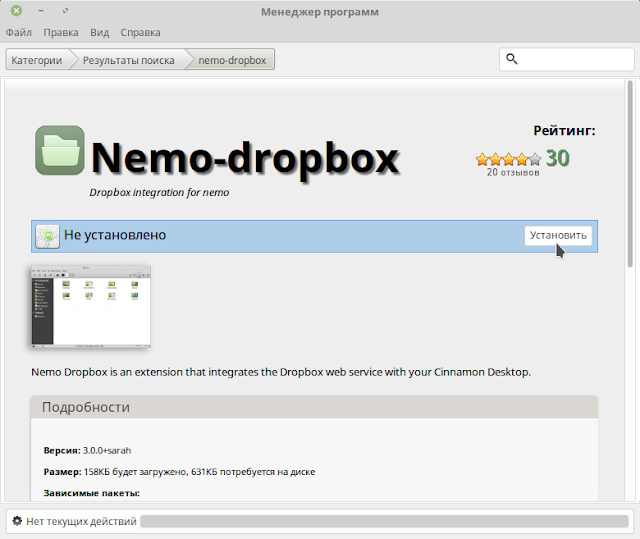Click the Mint package status icon
Screen dimensions: 640x539
point(47,237)
